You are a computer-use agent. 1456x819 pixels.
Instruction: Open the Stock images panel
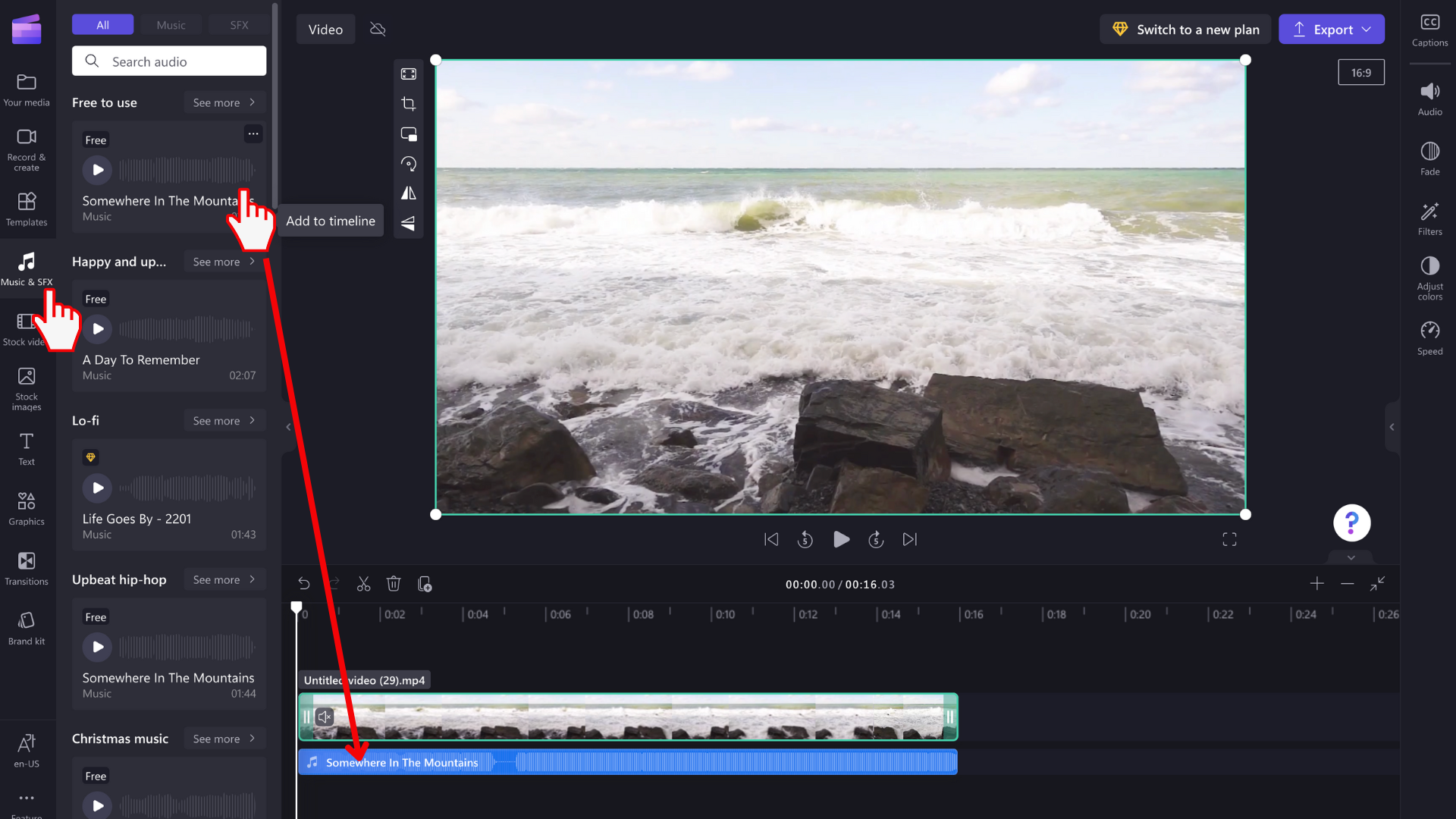(27, 389)
